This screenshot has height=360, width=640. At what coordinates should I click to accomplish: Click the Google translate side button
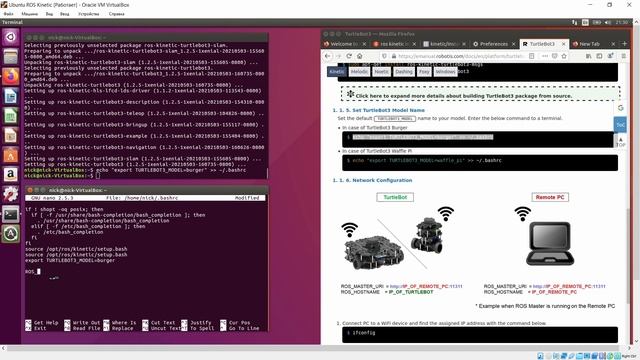coord(620,108)
